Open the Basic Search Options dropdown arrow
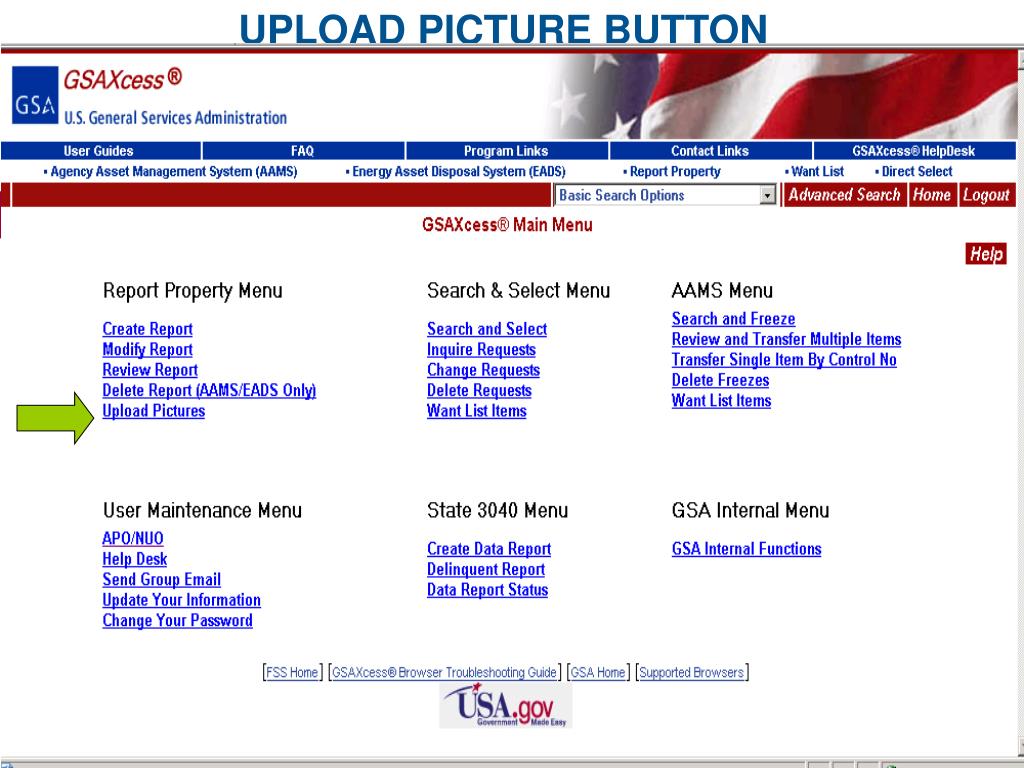This screenshot has height=768, width=1024. [x=768, y=195]
